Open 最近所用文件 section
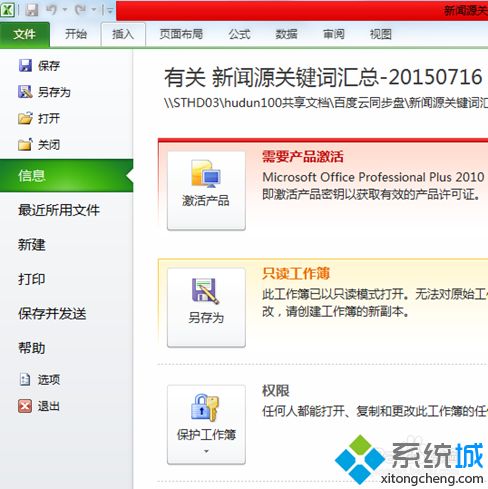 point(59,210)
